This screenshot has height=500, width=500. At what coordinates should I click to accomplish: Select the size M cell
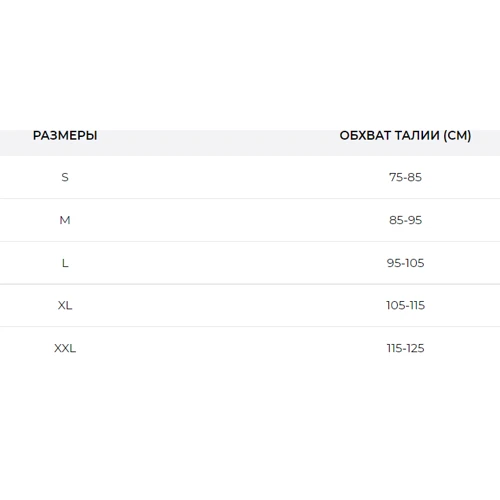click(65, 220)
